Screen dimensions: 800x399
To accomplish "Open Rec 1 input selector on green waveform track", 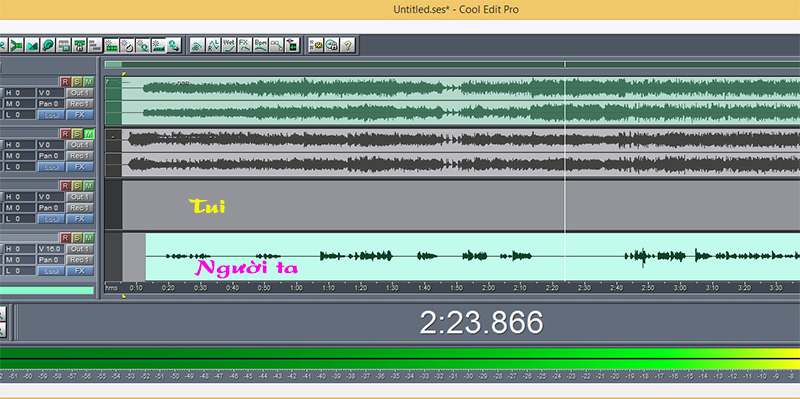I will [80, 104].
